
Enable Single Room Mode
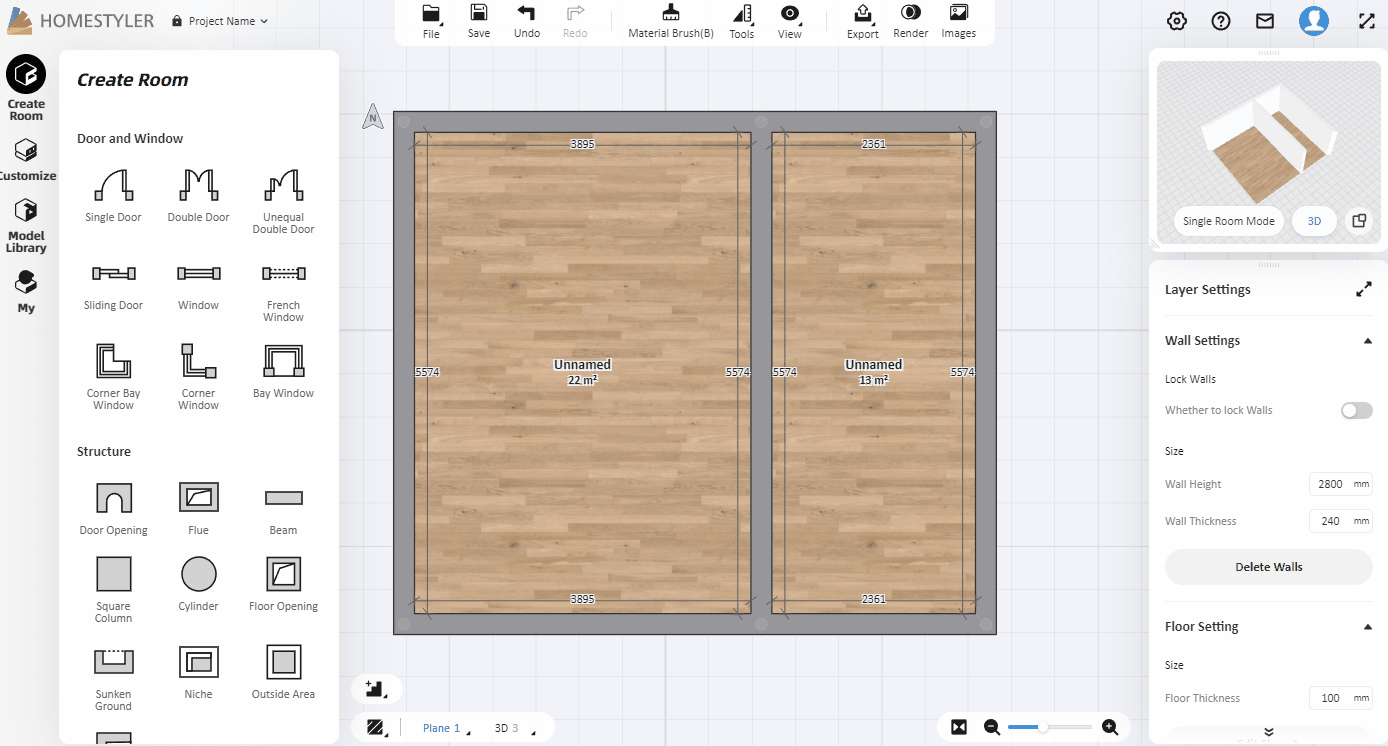coord(1228,221)
